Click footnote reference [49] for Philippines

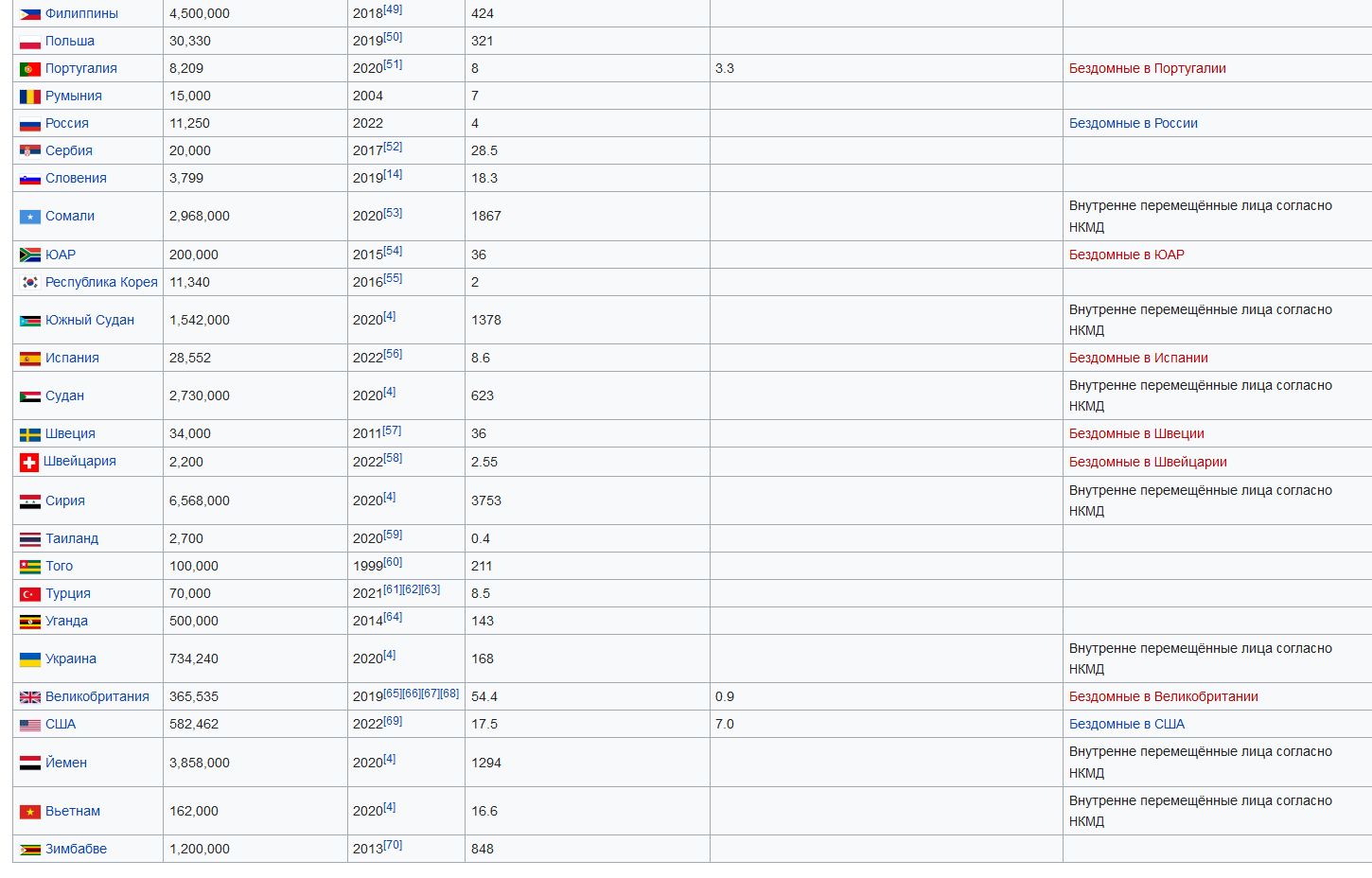click(x=393, y=9)
